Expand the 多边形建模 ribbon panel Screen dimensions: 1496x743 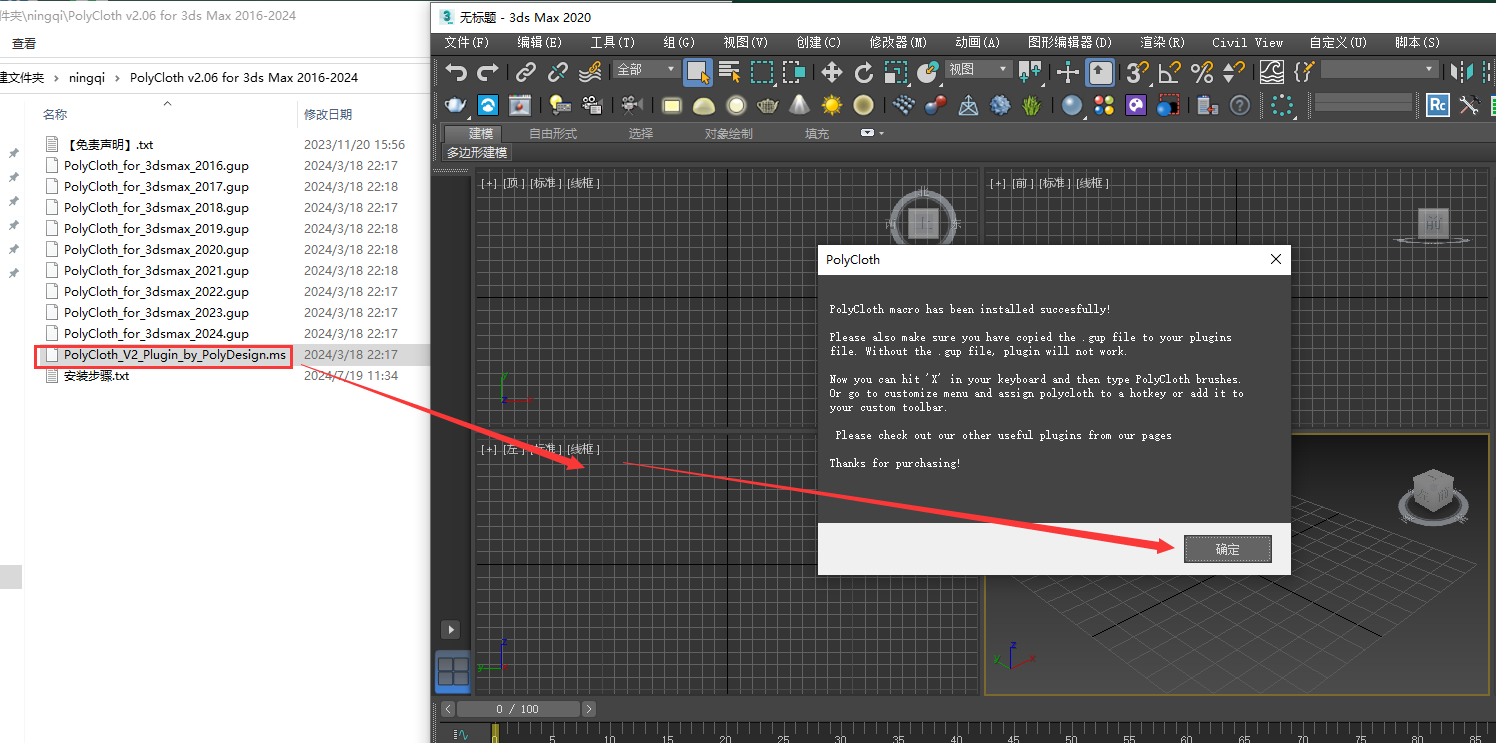(476, 152)
